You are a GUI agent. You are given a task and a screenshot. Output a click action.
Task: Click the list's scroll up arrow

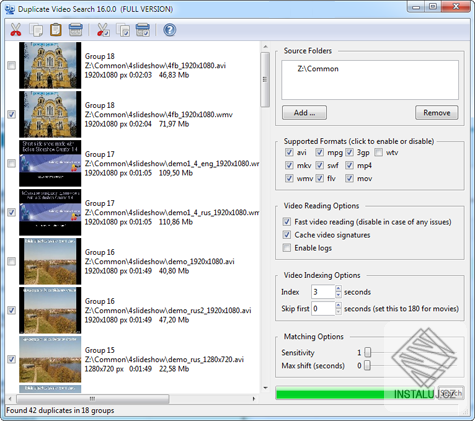point(265,47)
